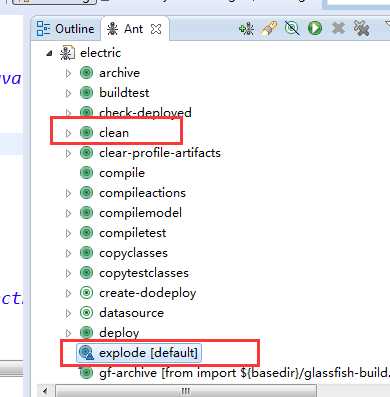Select the datasource target label
The width and height of the screenshot is (390, 397).
click(x=131, y=313)
